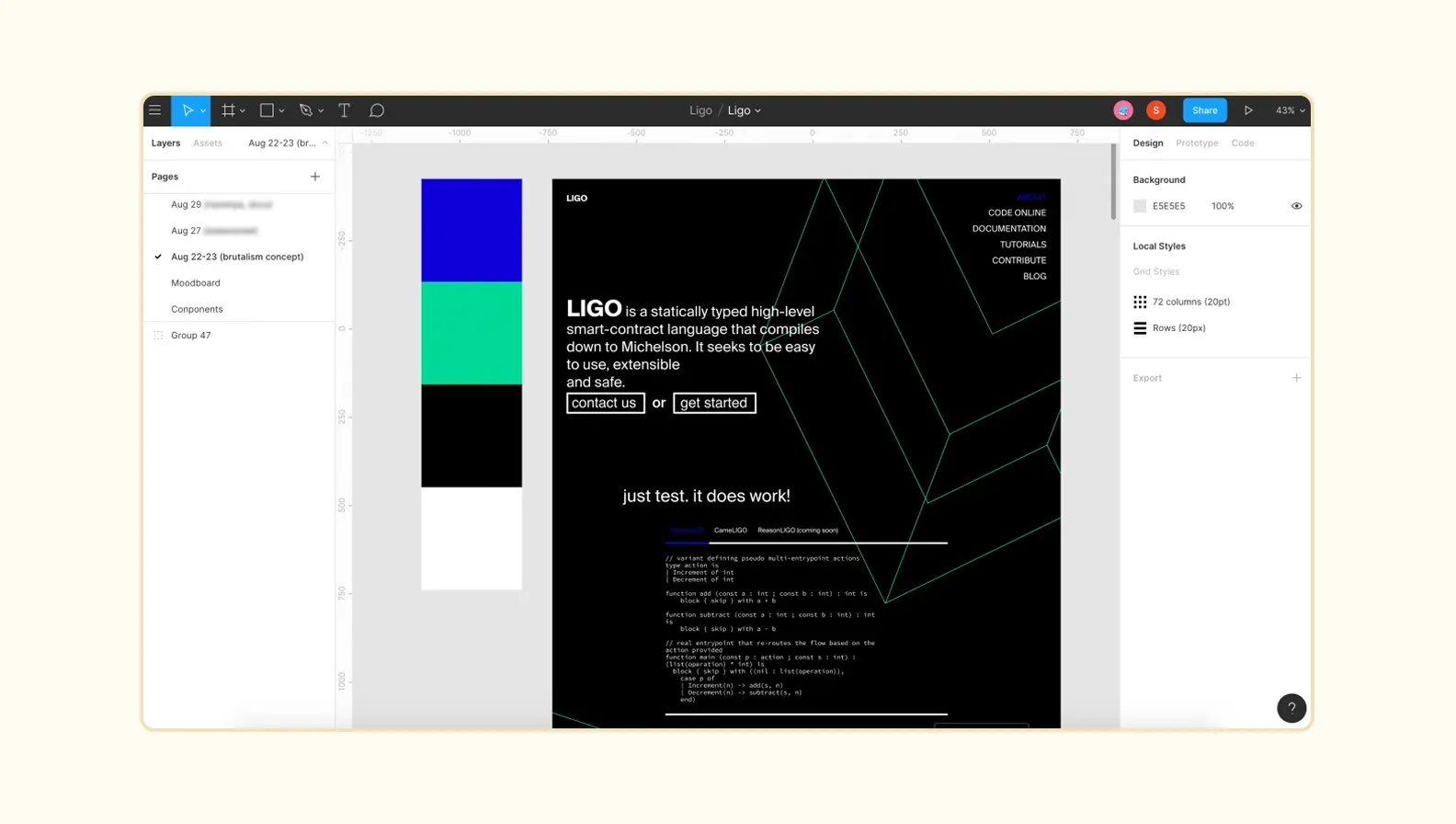This screenshot has height=824, width=1456.
Task: Click the white color block on canvas
Action: [x=472, y=539]
